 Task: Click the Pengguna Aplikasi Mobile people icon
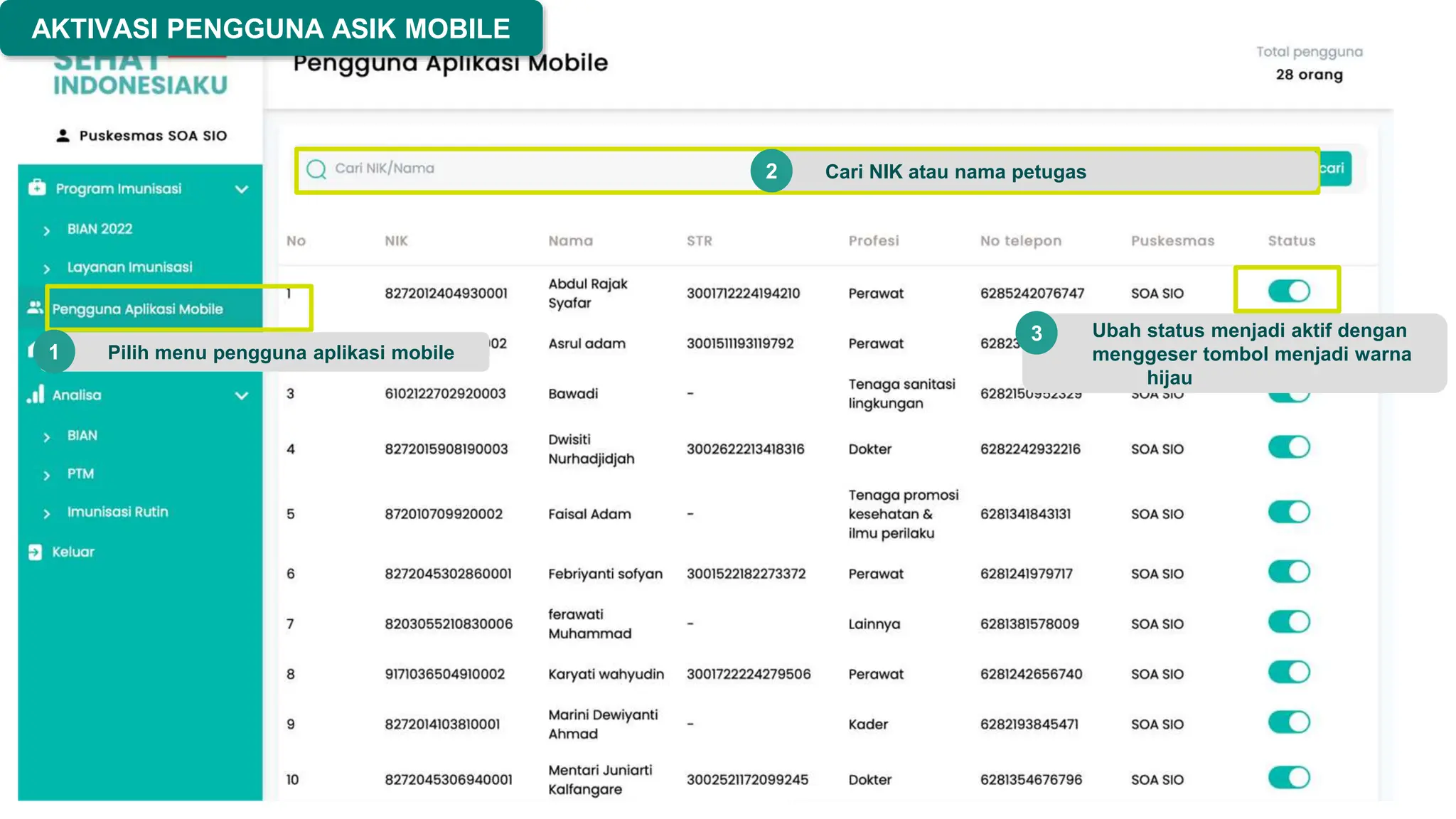35,308
